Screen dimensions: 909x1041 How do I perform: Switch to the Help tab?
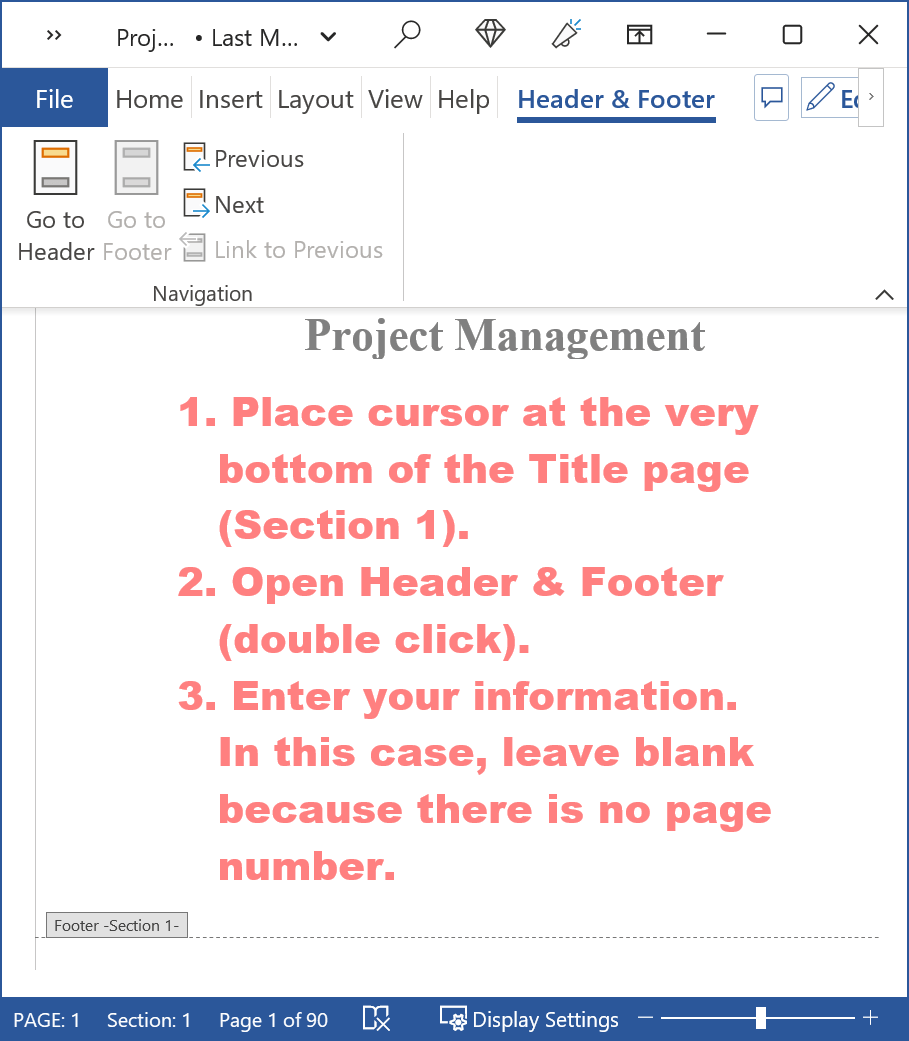click(463, 100)
